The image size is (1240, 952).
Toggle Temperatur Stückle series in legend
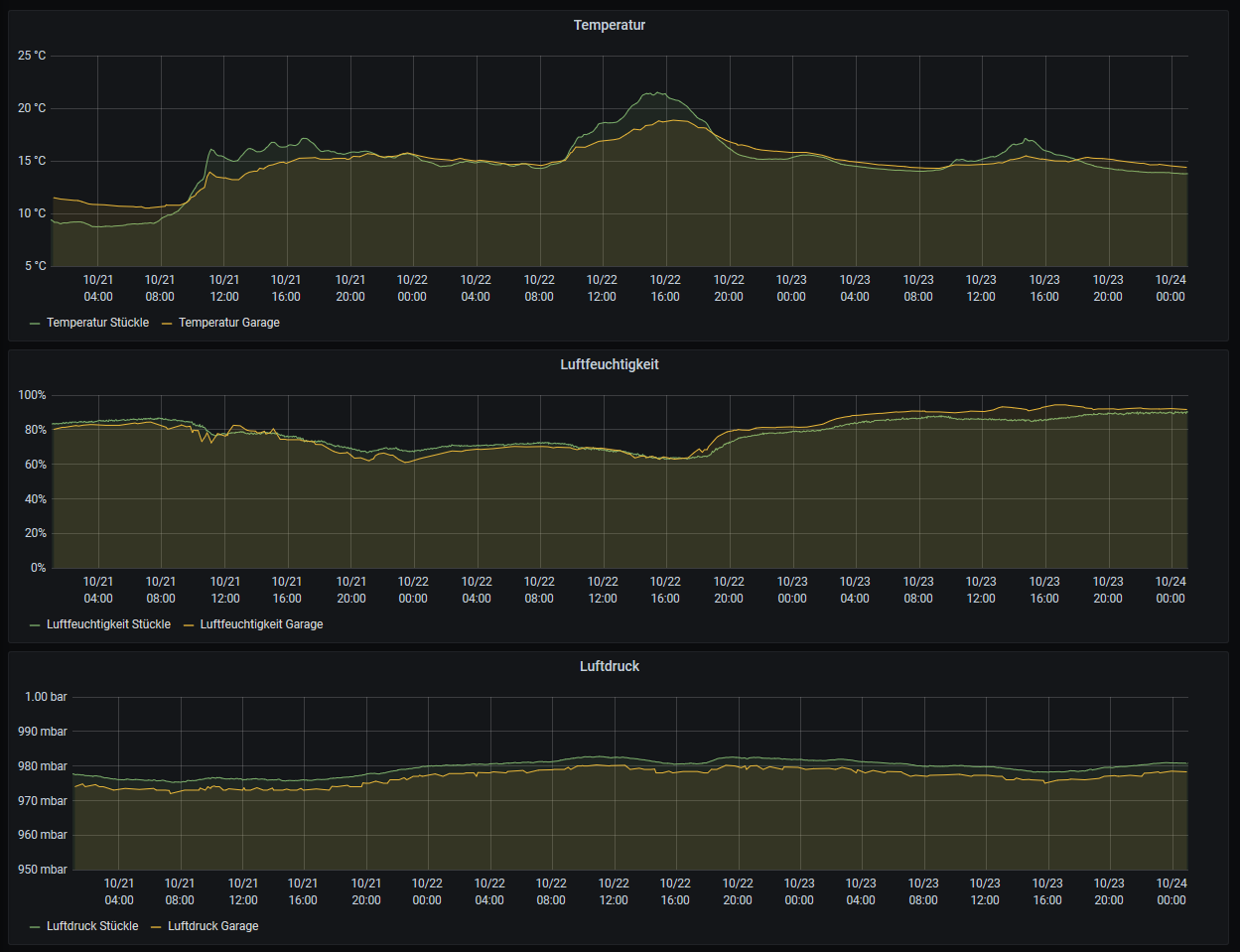pos(97,323)
